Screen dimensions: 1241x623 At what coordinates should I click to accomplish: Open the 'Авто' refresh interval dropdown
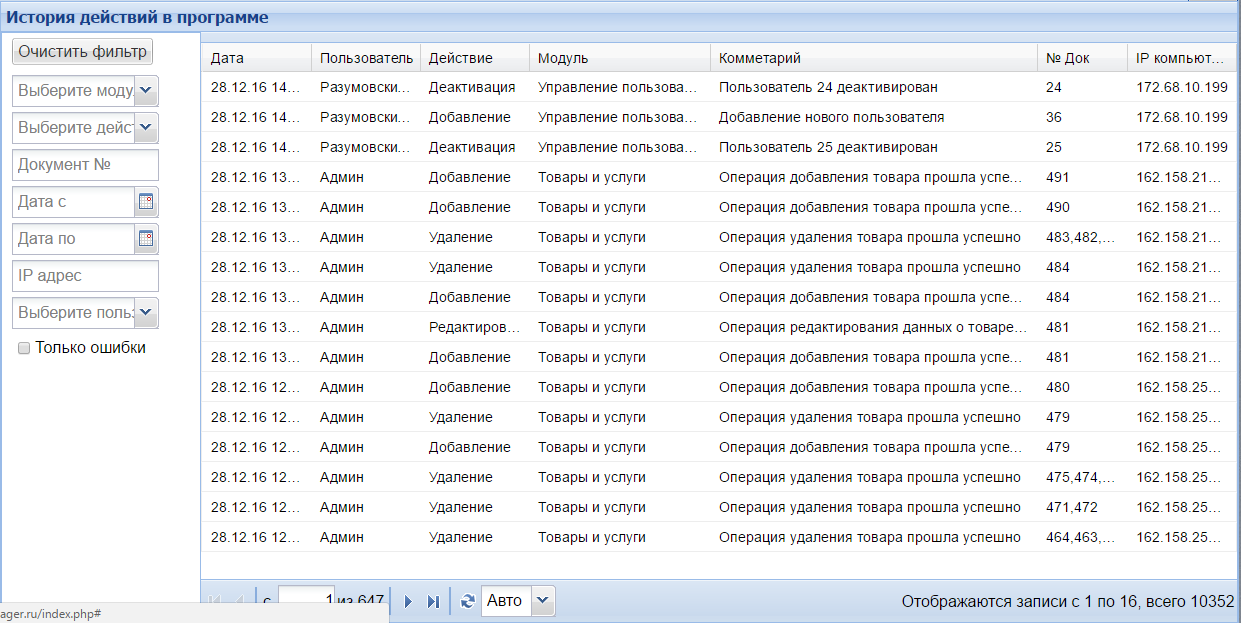pos(542,601)
